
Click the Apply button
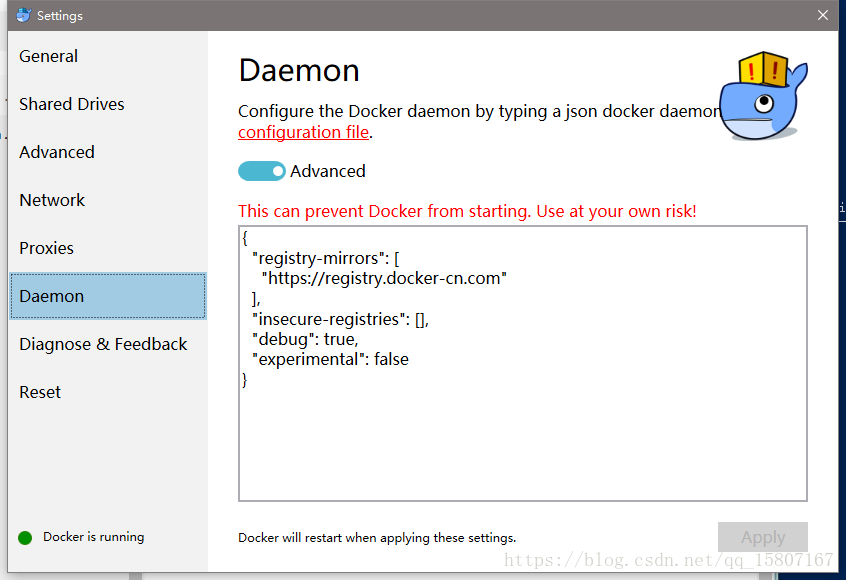click(762, 537)
